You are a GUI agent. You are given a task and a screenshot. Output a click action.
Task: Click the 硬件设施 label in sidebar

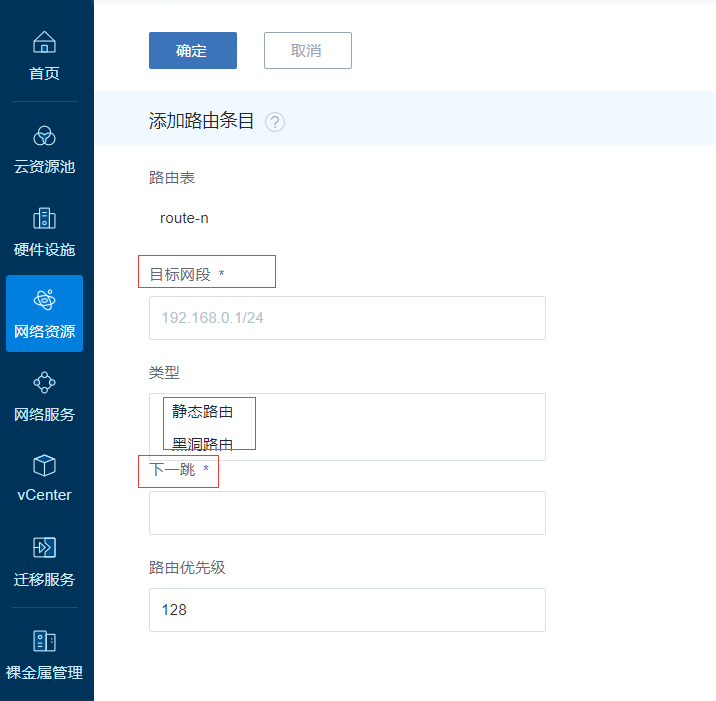coord(44,250)
